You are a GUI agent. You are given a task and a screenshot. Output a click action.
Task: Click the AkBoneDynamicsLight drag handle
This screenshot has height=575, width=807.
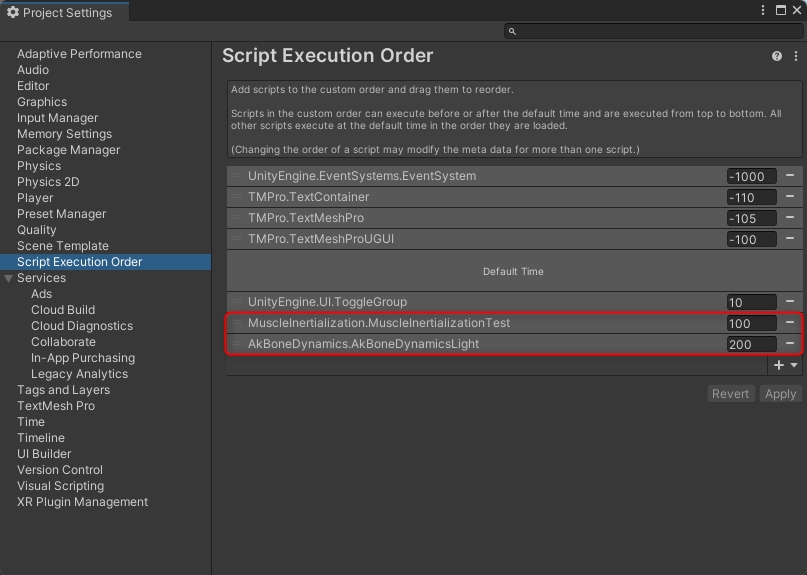(x=237, y=344)
